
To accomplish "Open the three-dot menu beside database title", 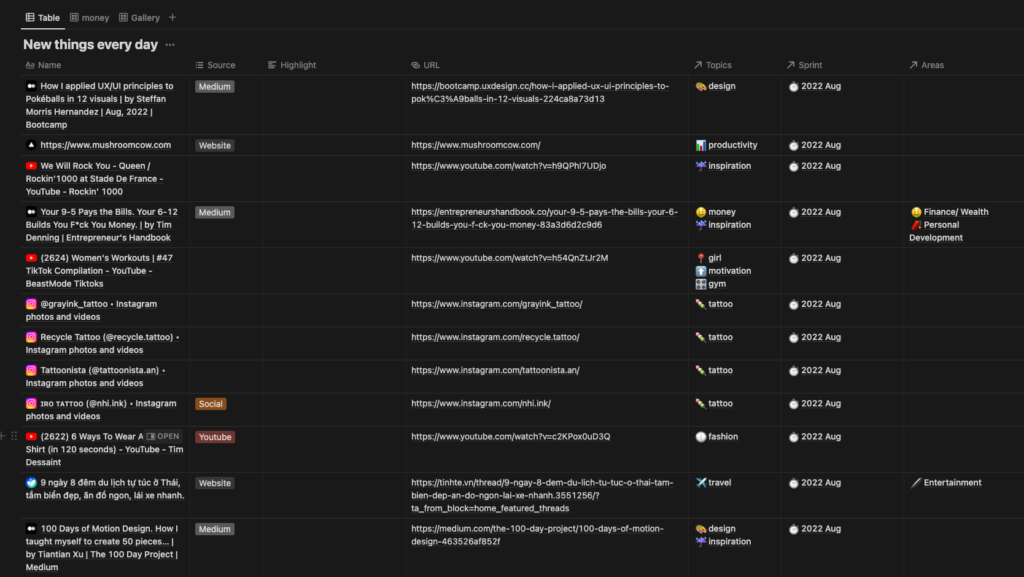I will click(x=170, y=45).
